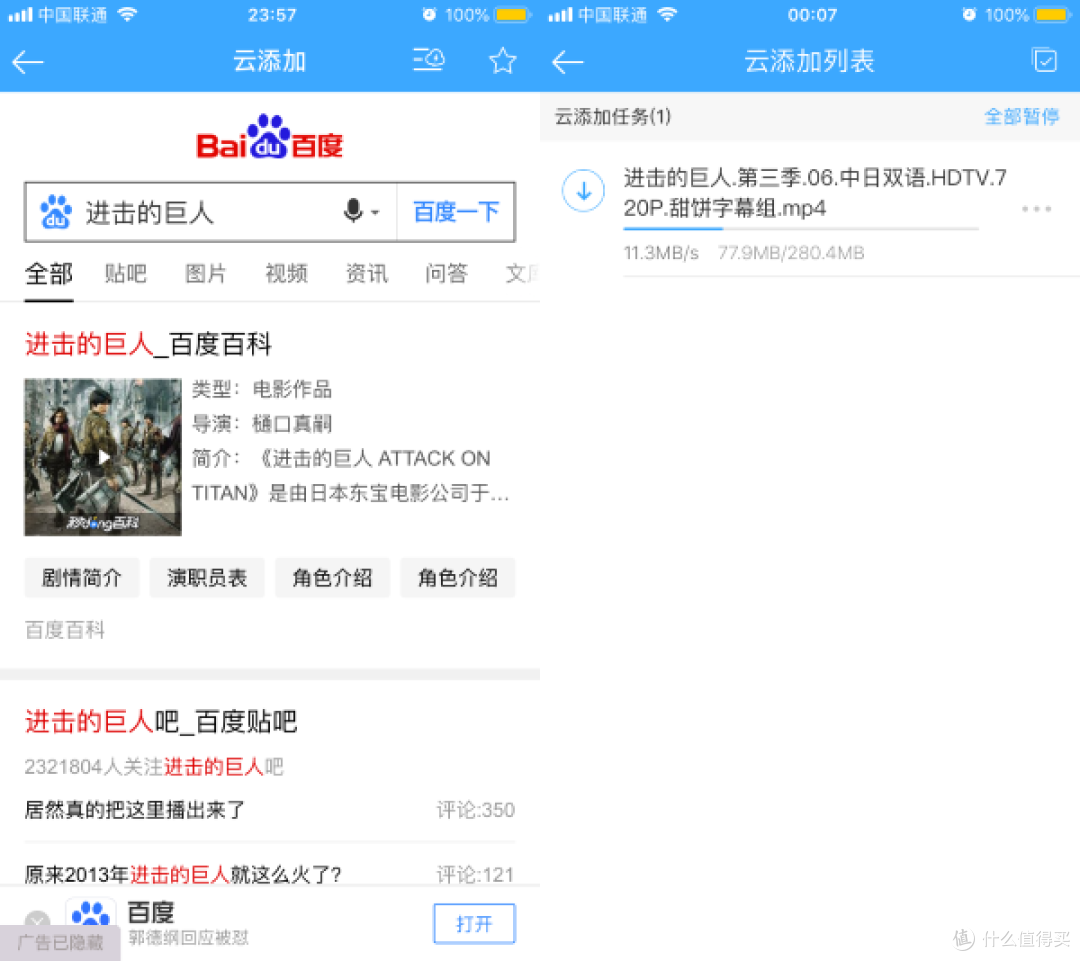1080x961 pixels.
Task: Switch to the 视频 tab
Action: point(287,274)
